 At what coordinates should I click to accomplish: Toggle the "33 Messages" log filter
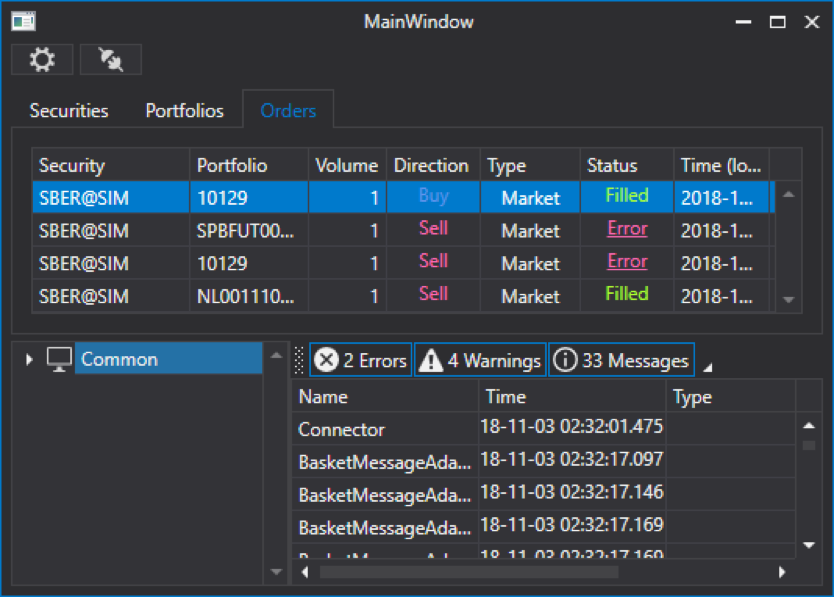tap(621, 359)
